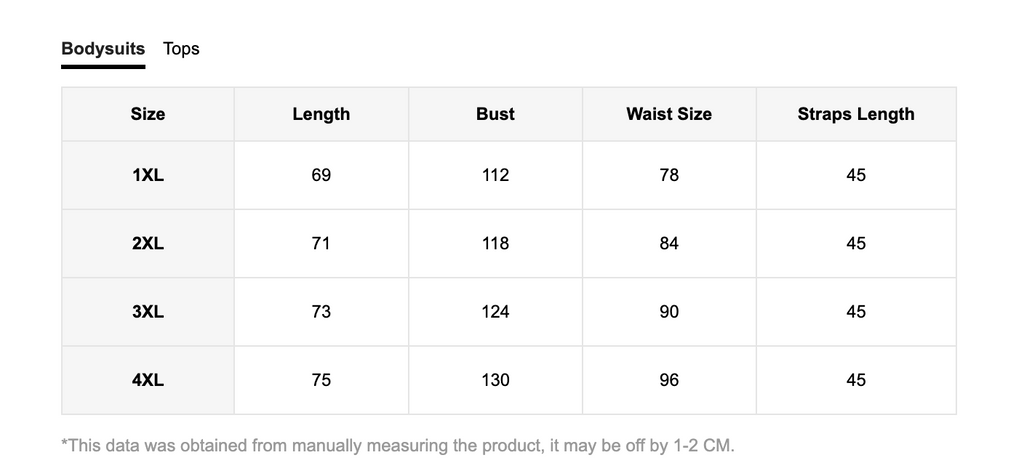Select the 3XL size row label
The width and height of the screenshot is (1024, 471).
[148, 312]
